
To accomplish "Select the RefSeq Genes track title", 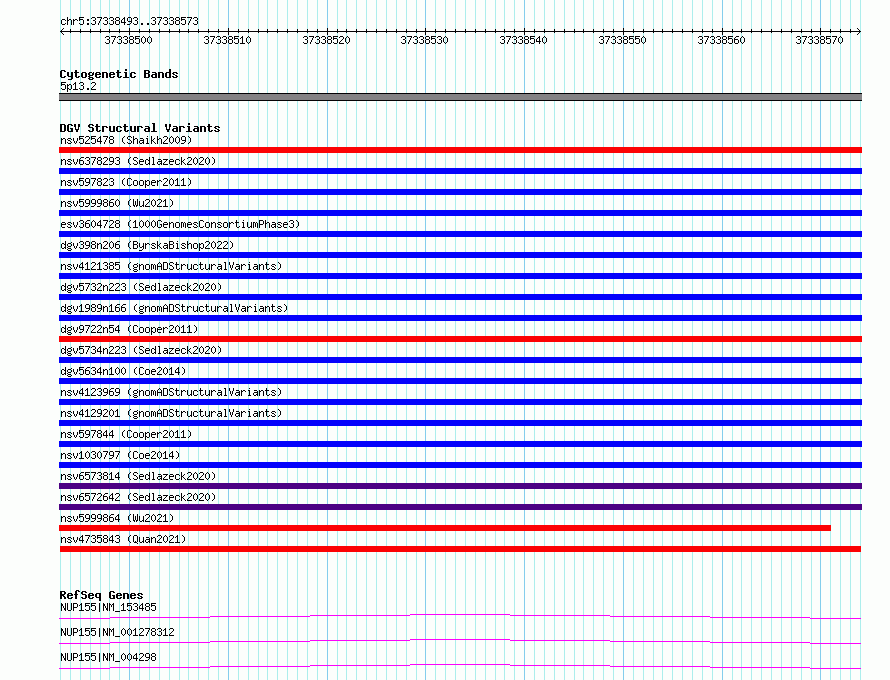I will [102, 595].
